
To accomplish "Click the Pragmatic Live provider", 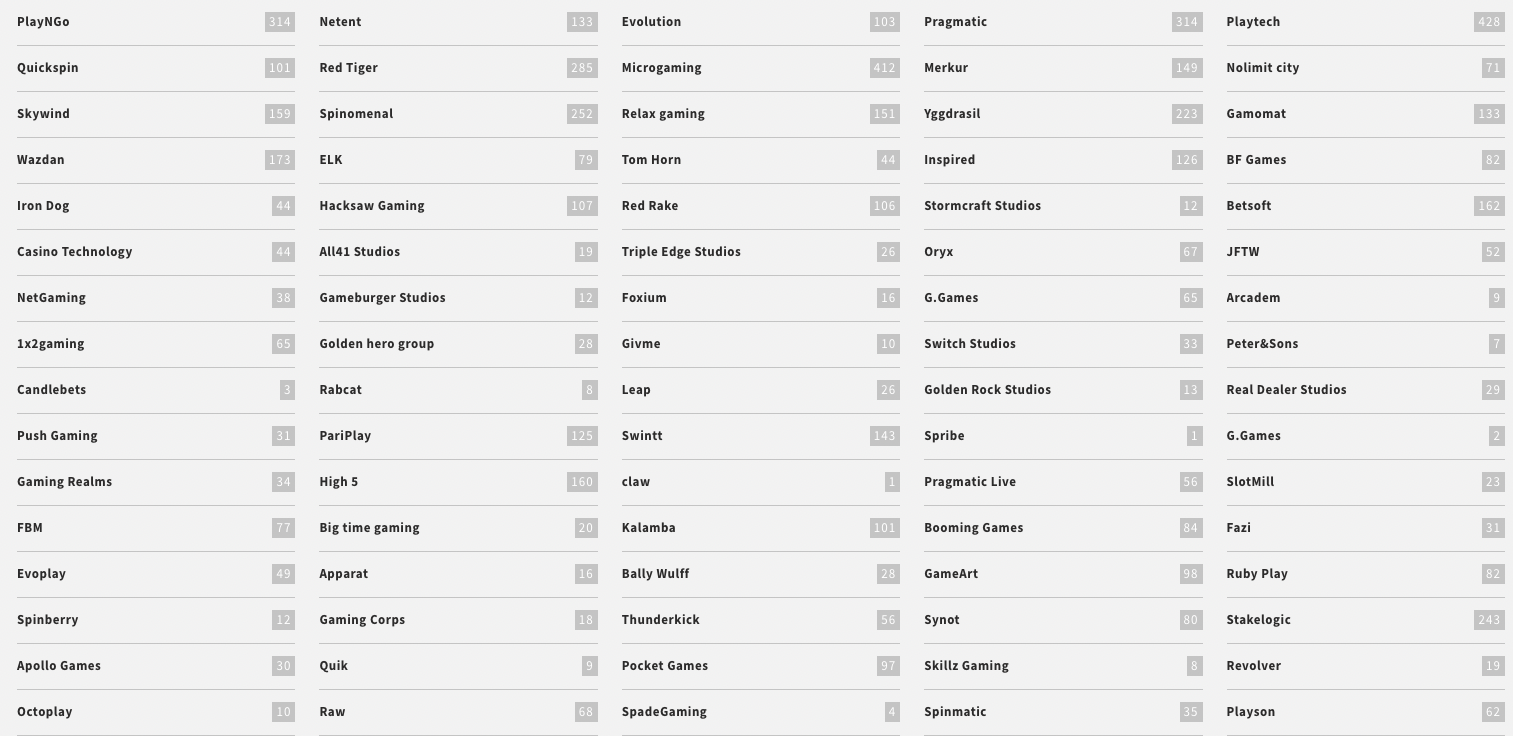I will pyautogui.click(x=1063, y=482).
